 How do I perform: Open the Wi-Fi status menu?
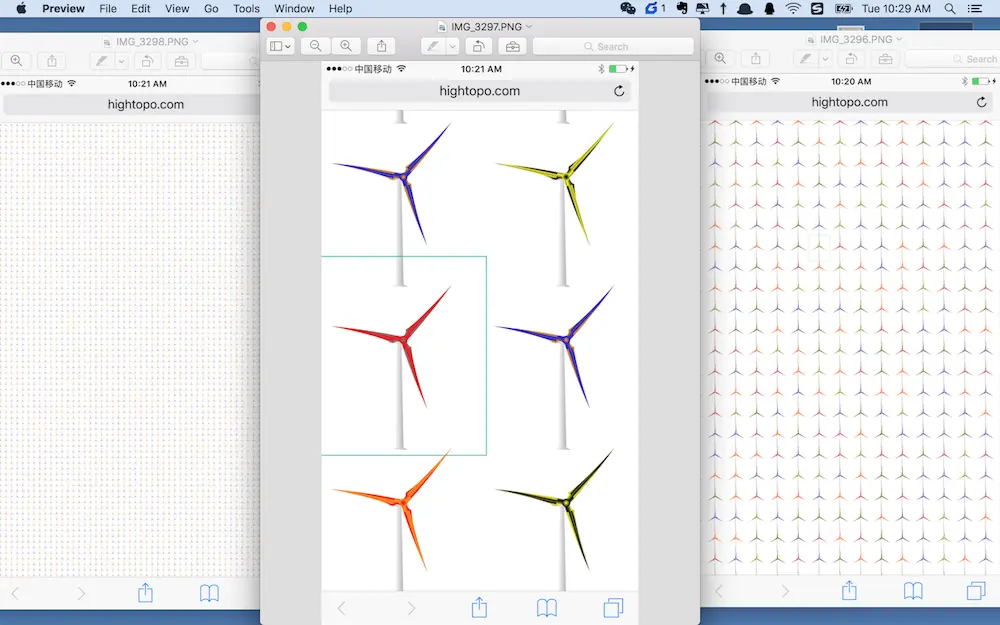(793, 8)
